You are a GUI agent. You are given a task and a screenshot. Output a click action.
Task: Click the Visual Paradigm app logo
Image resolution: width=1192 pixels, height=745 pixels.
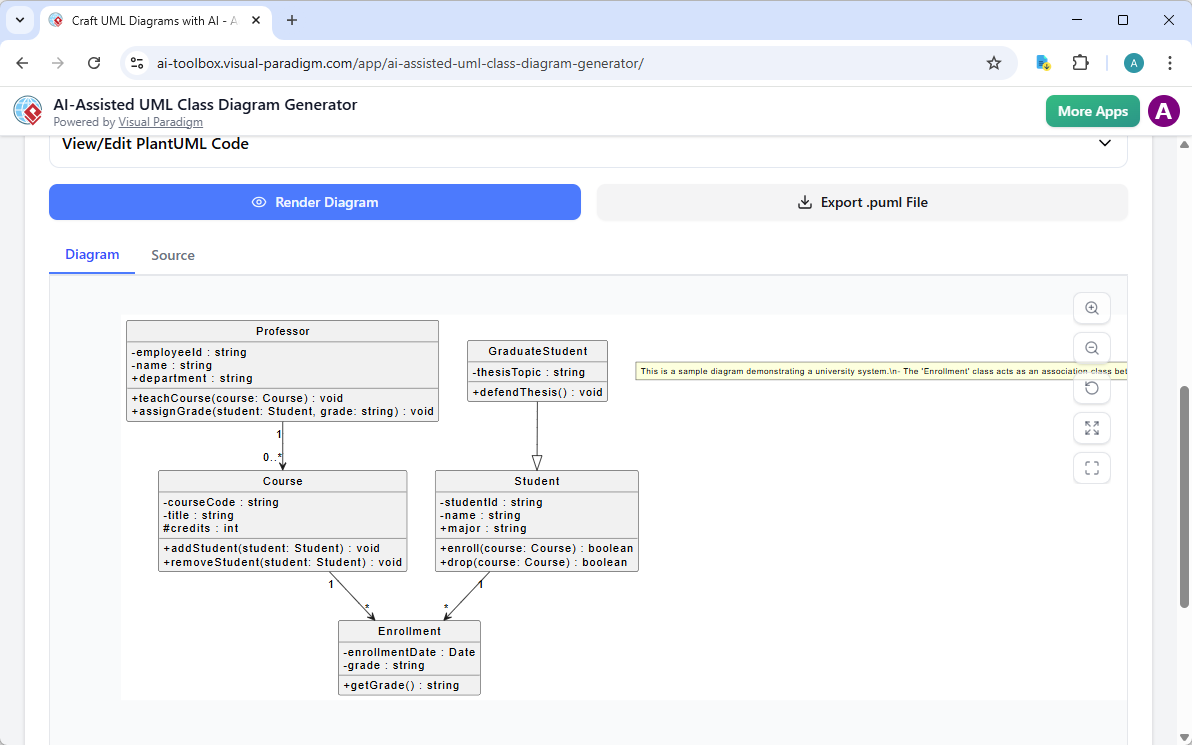(x=27, y=110)
